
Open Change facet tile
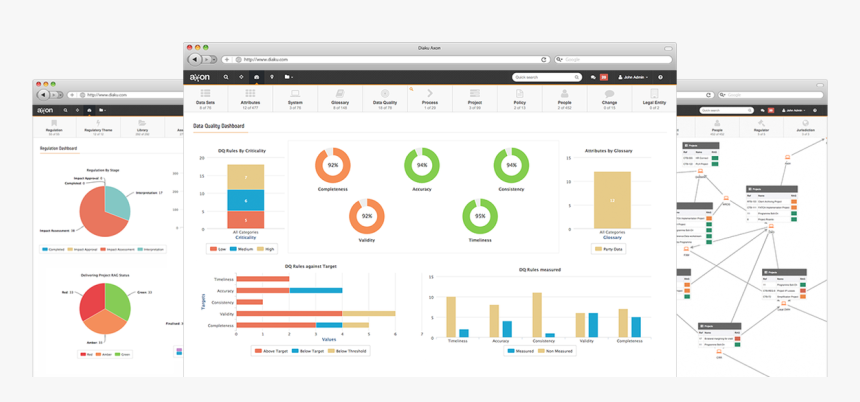609,98
